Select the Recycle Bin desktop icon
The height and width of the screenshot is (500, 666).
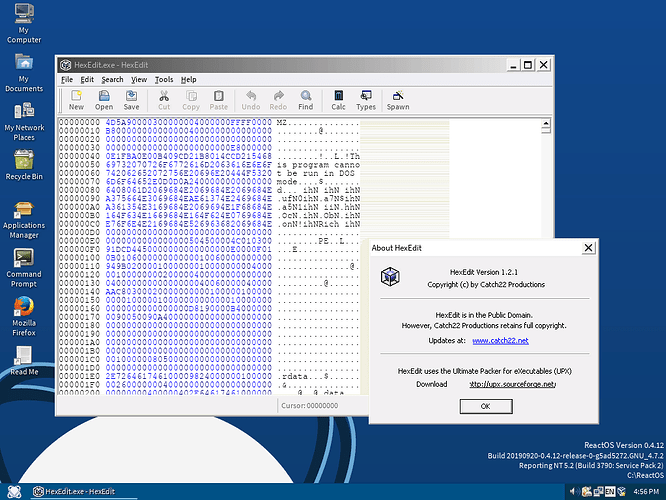(24, 165)
